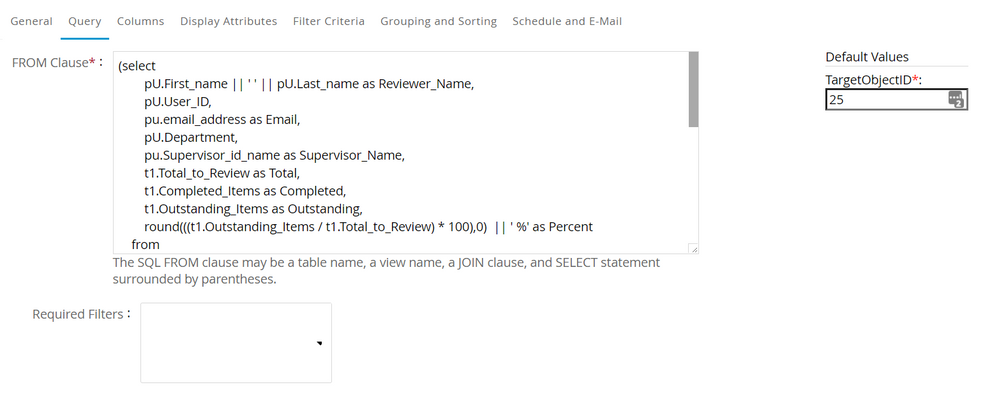Click the FROM Clause scrollbar thumb

pyautogui.click(x=693, y=90)
